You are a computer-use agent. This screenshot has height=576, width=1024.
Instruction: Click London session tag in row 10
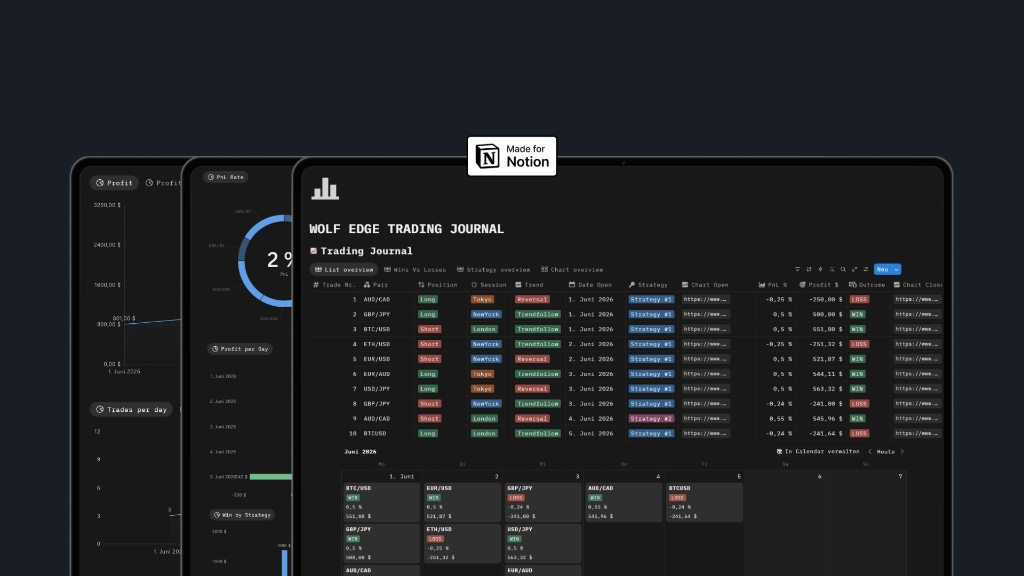tap(484, 433)
